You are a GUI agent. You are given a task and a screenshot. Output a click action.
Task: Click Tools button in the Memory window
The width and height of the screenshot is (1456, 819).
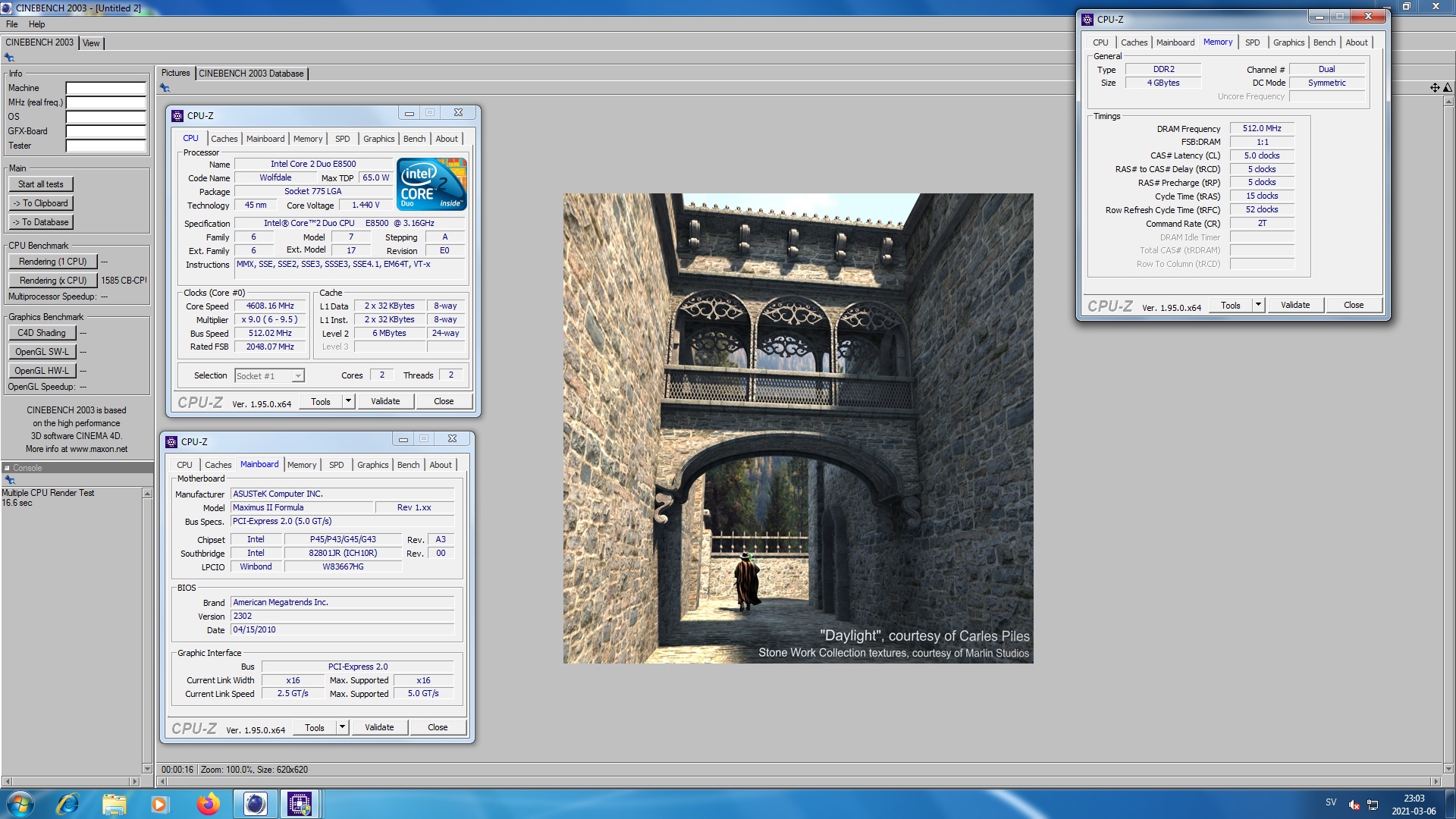(x=1231, y=305)
